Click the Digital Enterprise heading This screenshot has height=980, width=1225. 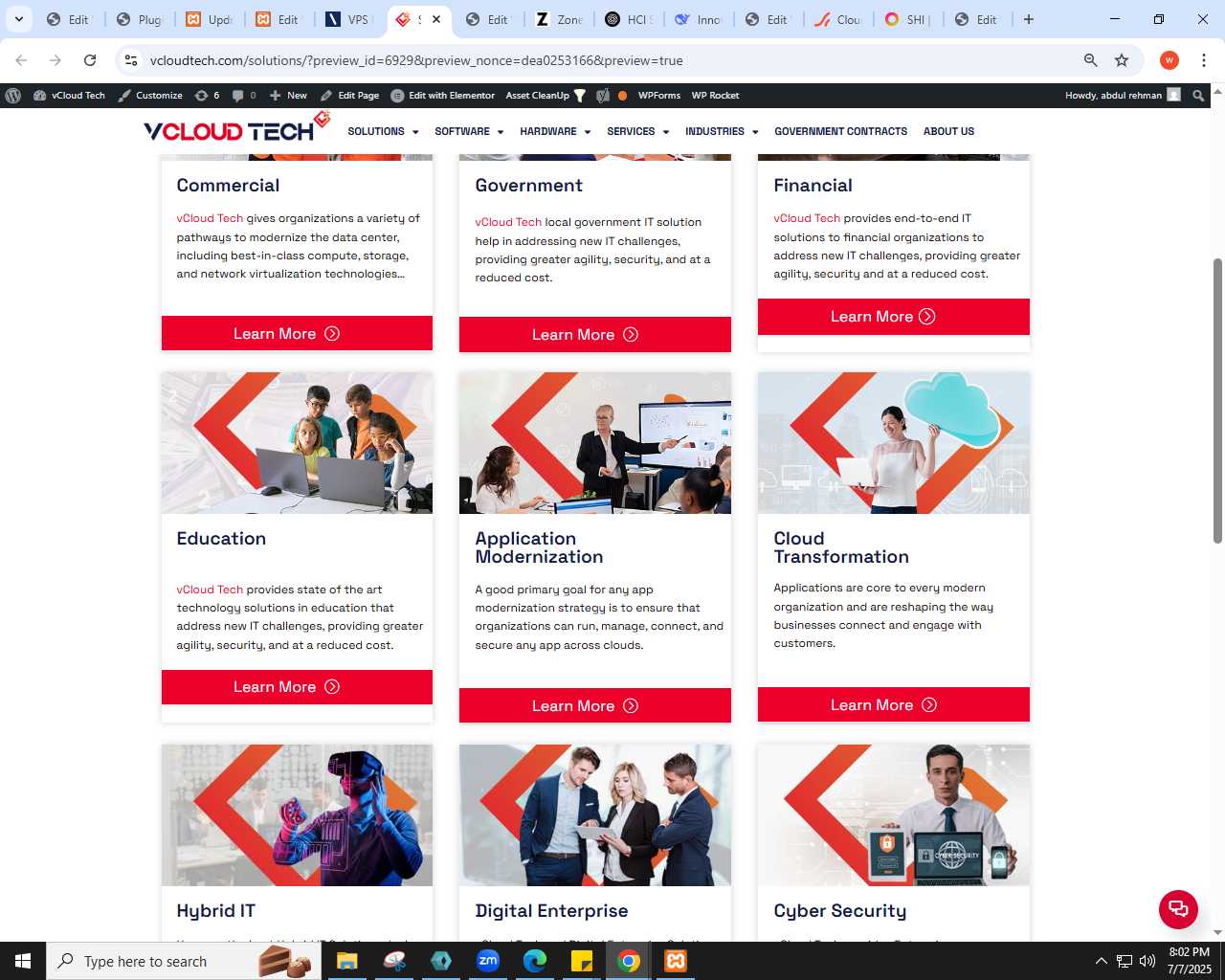click(x=552, y=911)
